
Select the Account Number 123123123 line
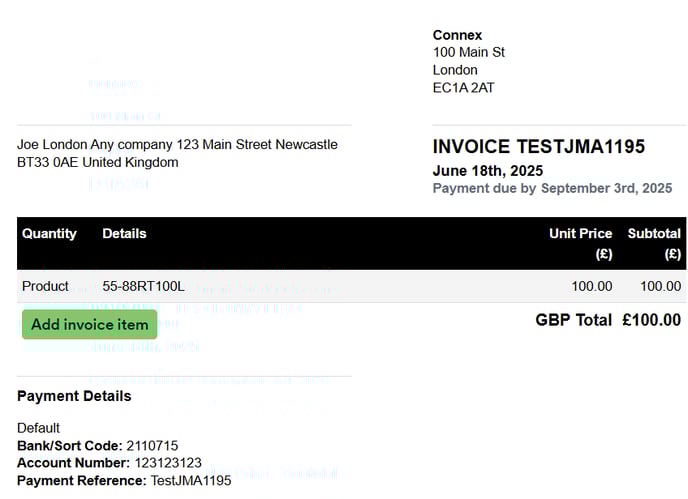pyautogui.click(x=109, y=463)
